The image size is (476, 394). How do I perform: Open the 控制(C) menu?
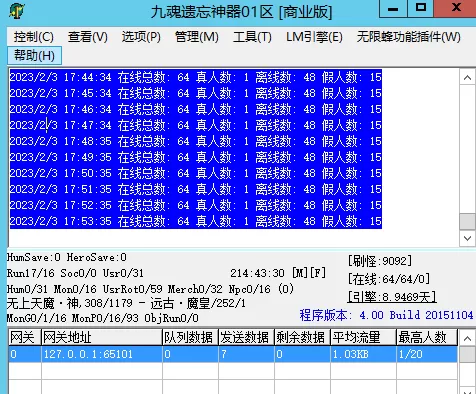[x=34, y=37]
